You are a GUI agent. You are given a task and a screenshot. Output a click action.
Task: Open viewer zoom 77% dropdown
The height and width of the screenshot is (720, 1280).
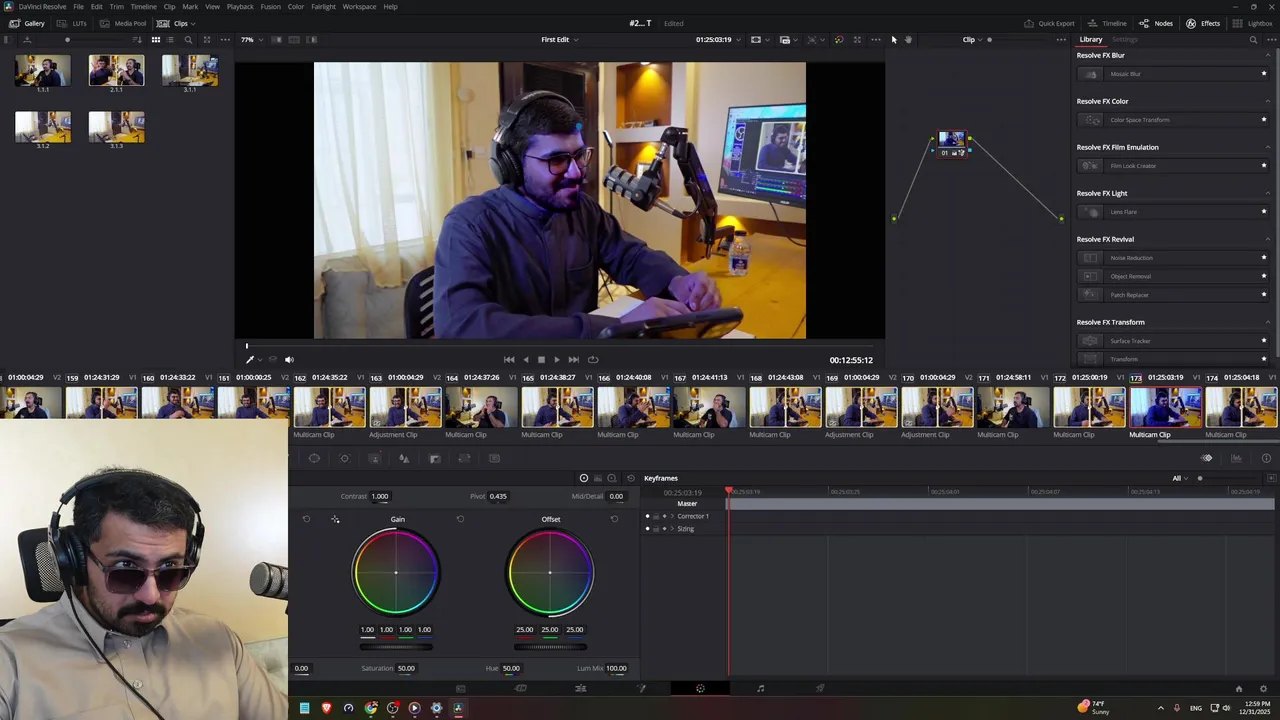click(x=251, y=40)
